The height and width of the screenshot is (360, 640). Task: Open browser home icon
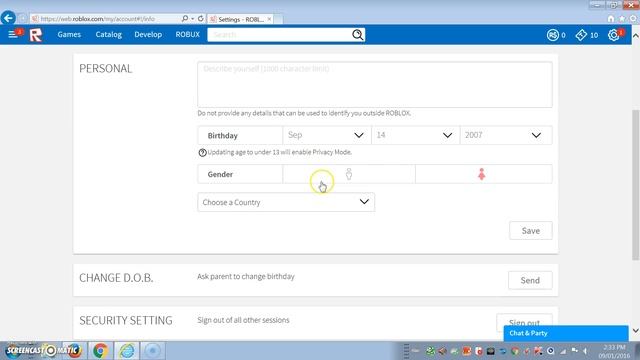[x=611, y=19]
